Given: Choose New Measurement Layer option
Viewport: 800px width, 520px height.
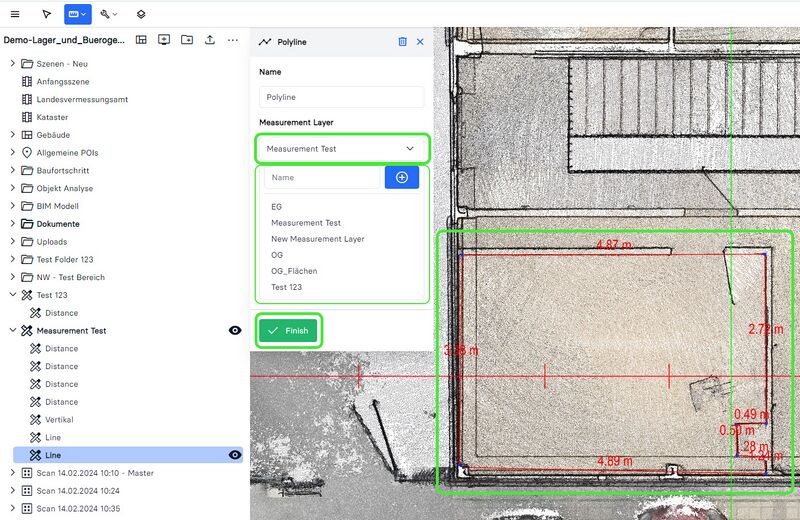Looking at the screenshot, I should tap(317, 239).
